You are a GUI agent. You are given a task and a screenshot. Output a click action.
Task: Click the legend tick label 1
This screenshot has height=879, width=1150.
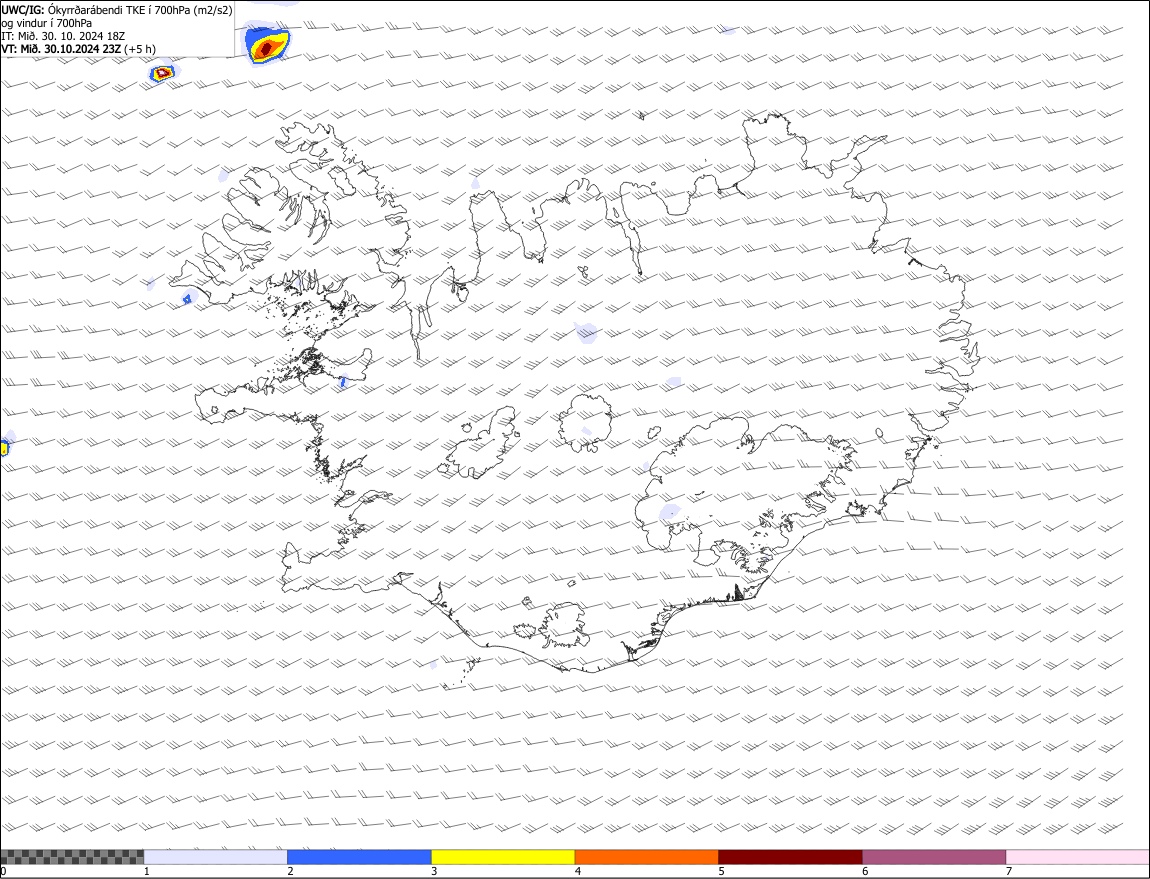[147, 871]
